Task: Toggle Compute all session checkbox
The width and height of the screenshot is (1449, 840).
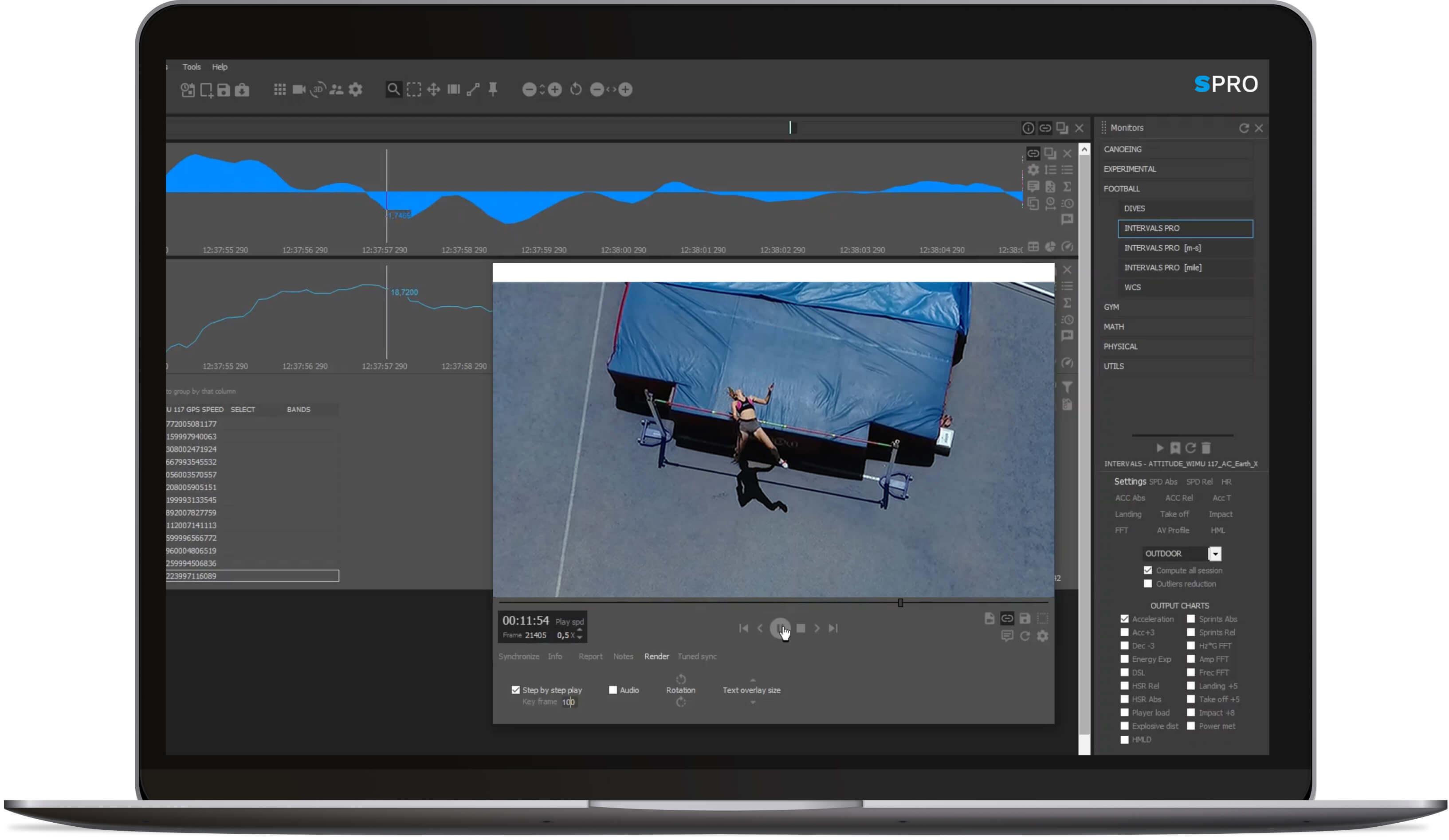Action: pyautogui.click(x=1148, y=570)
